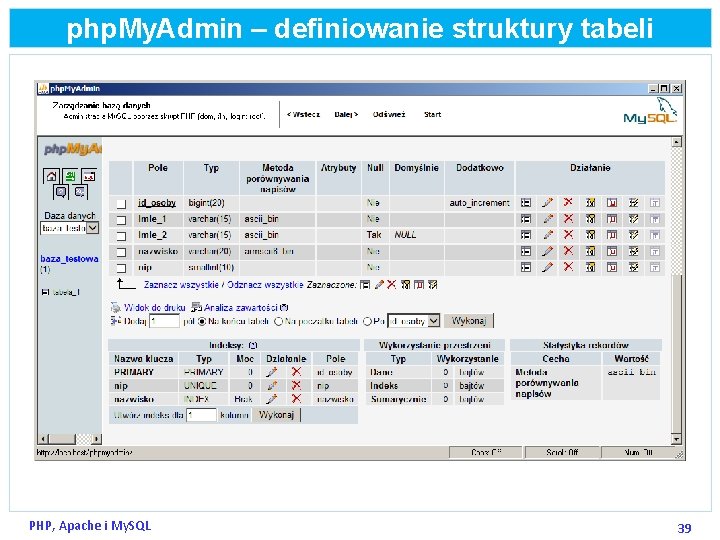The height and width of the screenshot is (540, 720).
Task: Open the baza_testowa database link
Action: pyautogui.click(x=69, y=259)
